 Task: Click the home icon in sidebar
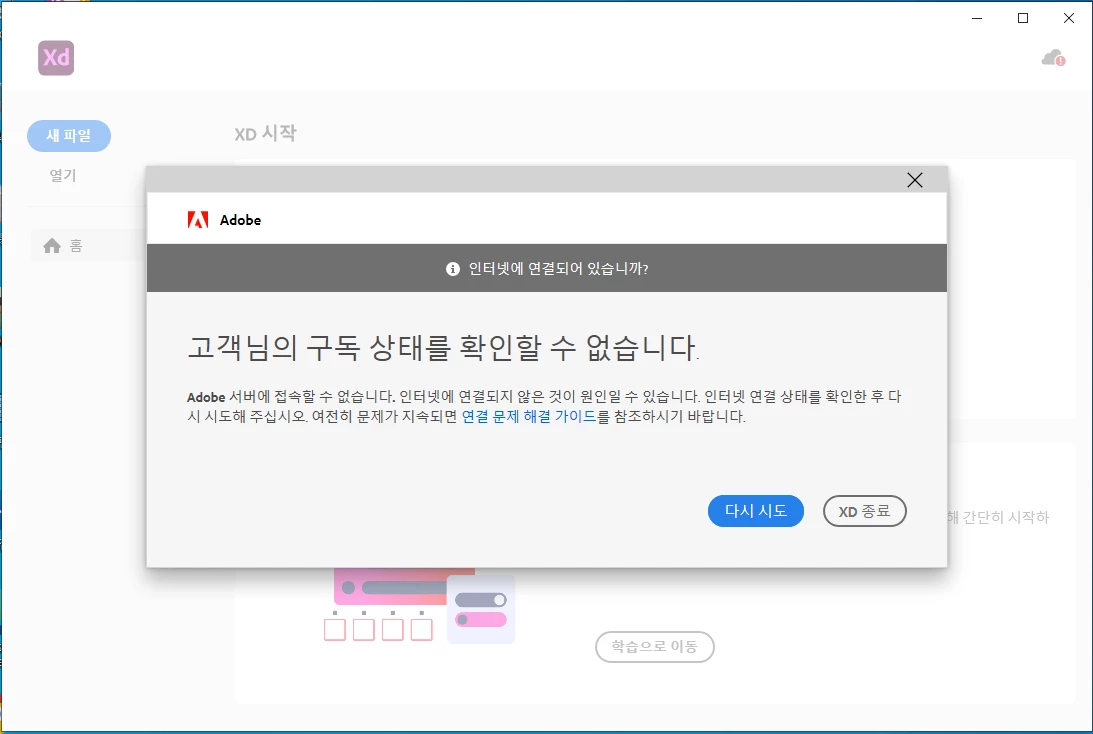point(52,245)
